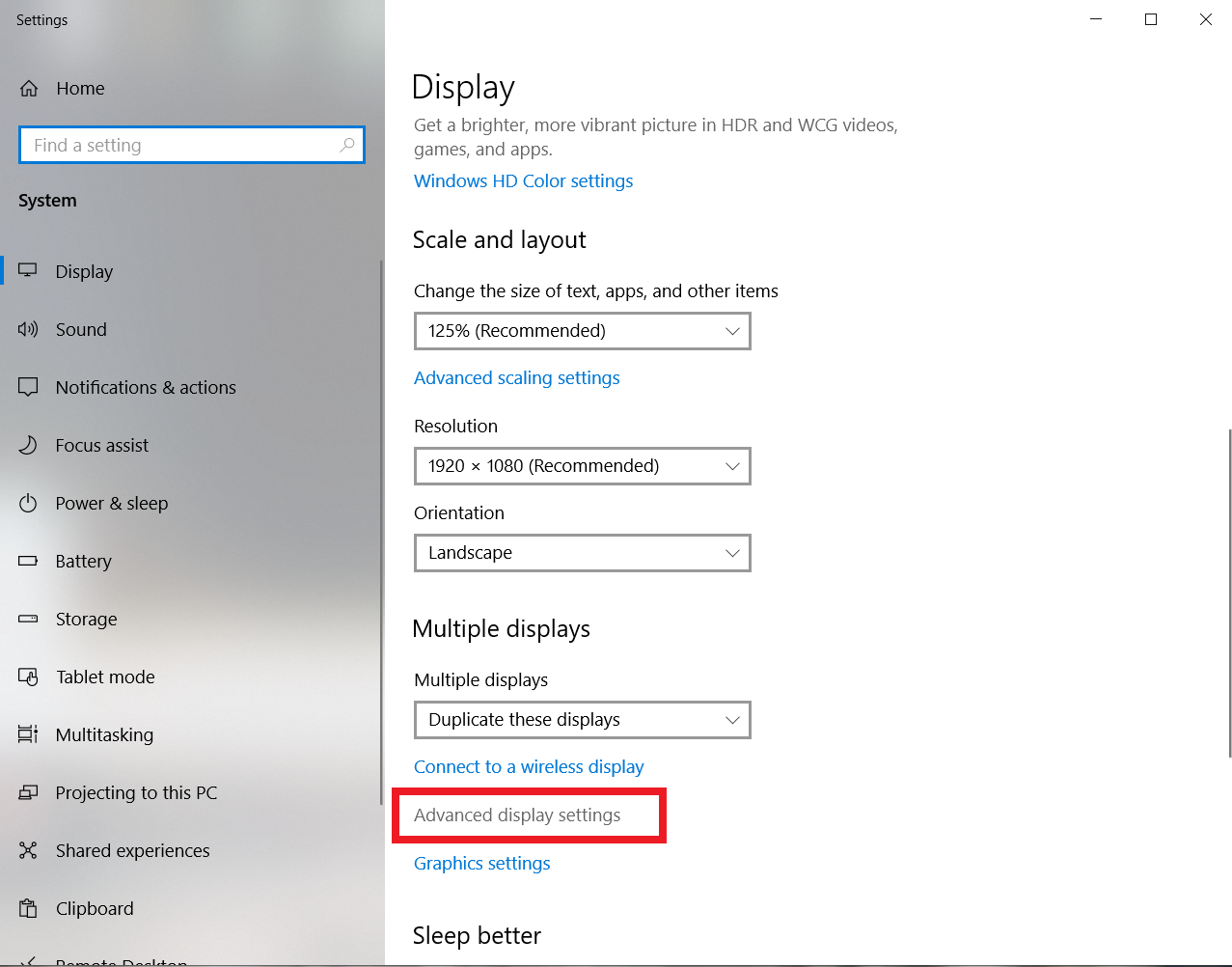Screen dimensions: 1232x967
Task: Close the Settings window
Action: (1205, 19)
